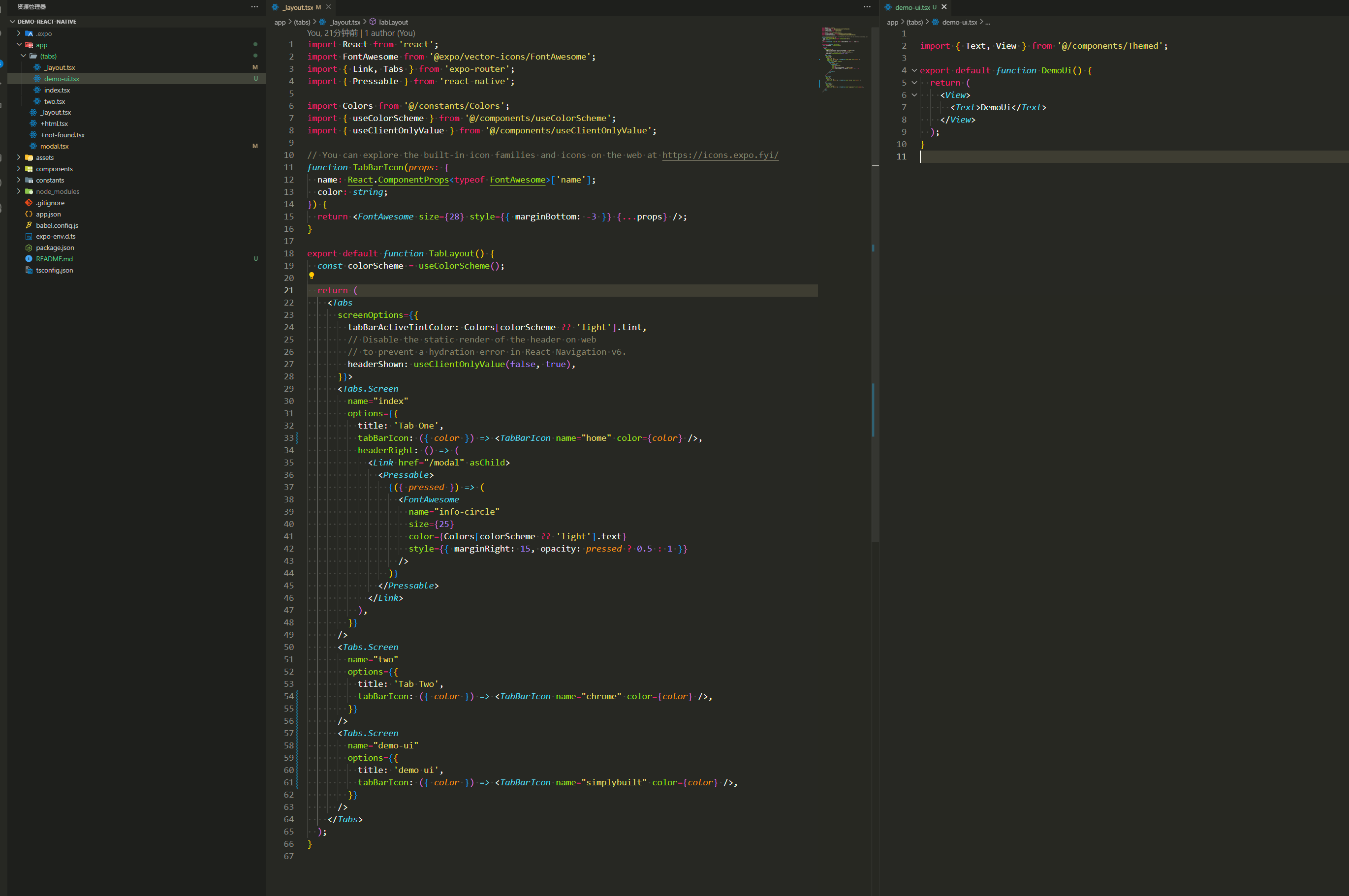
Task: Open explorer more actions ellipsis menu
Action: click(x=254, y=7)
